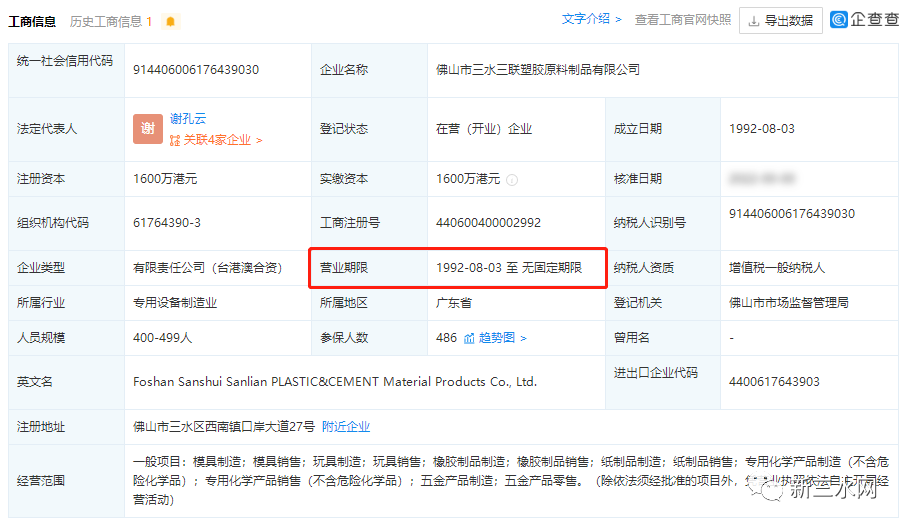This screenshot has width=907, height=528.
Task: Select organization code 61764390-3
Action: point(167,223)
